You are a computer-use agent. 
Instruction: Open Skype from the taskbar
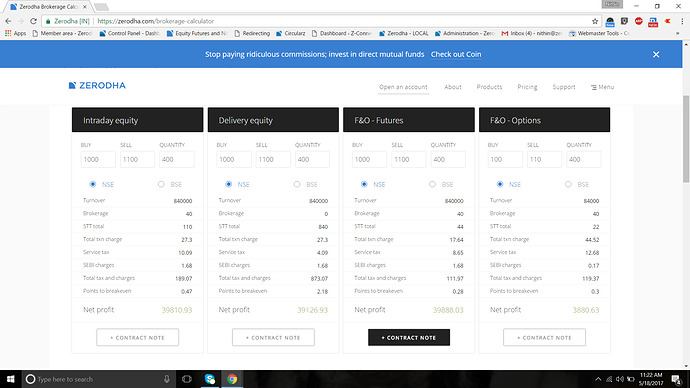[x=210, y=379]
